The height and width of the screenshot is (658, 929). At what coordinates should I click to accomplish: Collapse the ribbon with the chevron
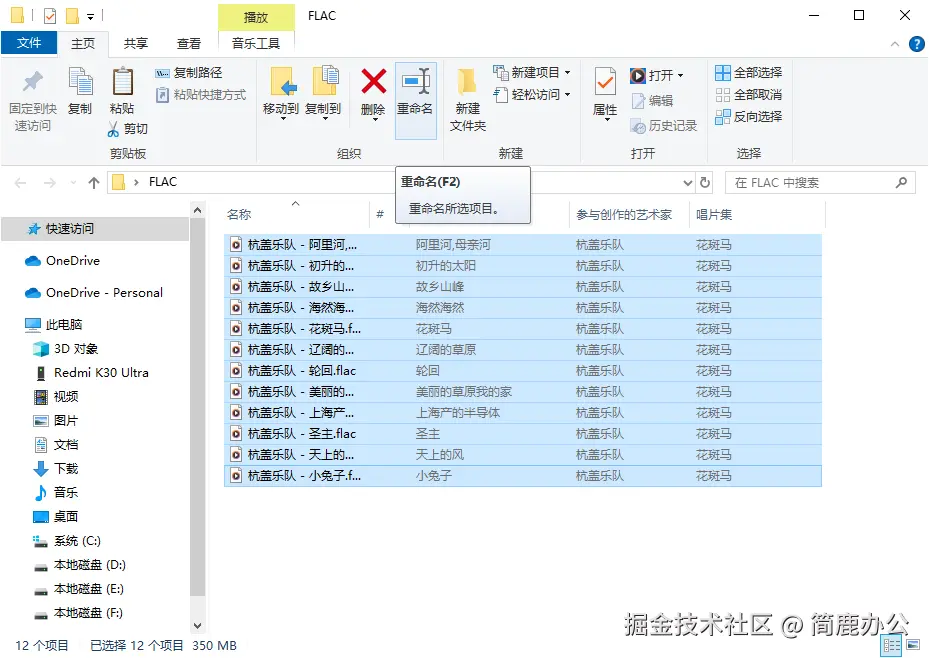point(895,44)
